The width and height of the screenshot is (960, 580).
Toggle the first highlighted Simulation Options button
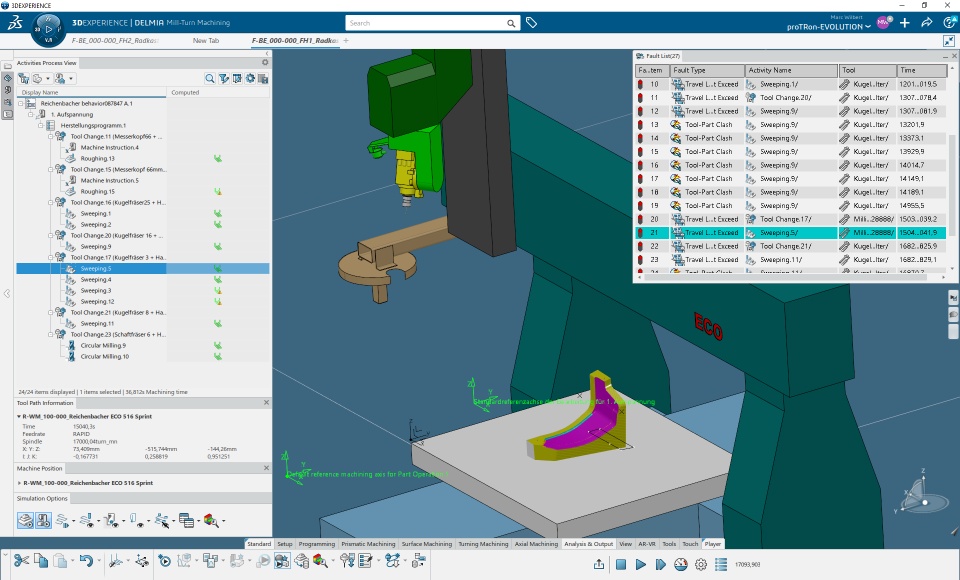point(25,521)
